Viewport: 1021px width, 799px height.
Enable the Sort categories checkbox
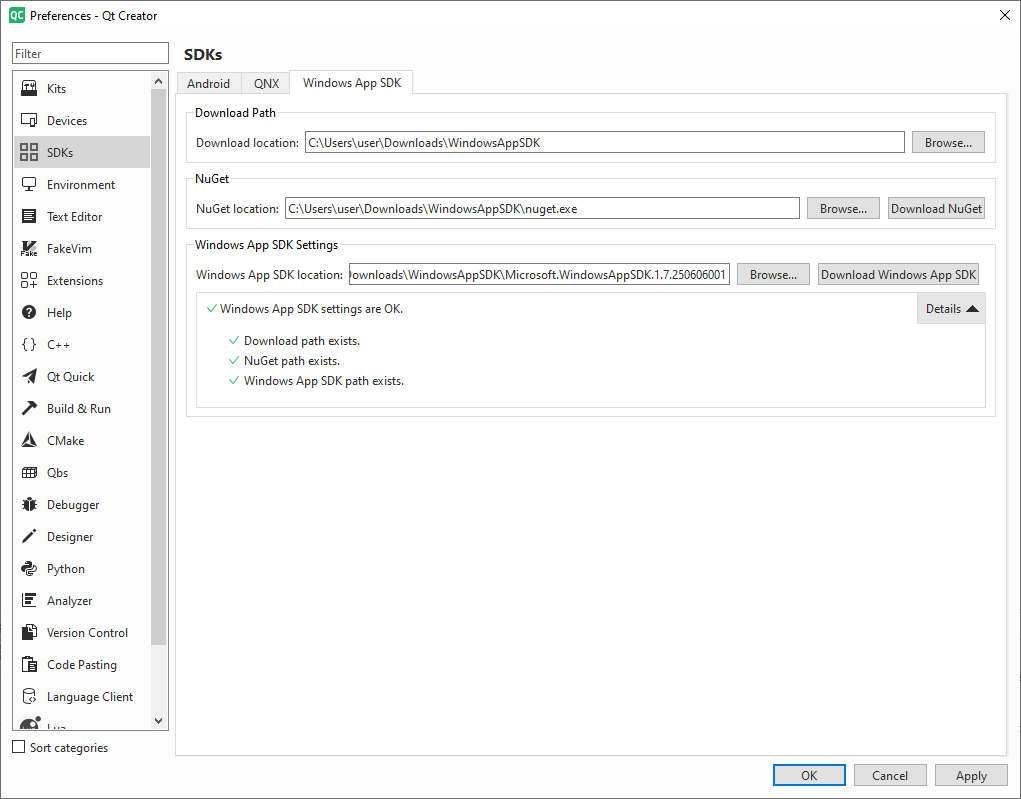tap(19, 747)
